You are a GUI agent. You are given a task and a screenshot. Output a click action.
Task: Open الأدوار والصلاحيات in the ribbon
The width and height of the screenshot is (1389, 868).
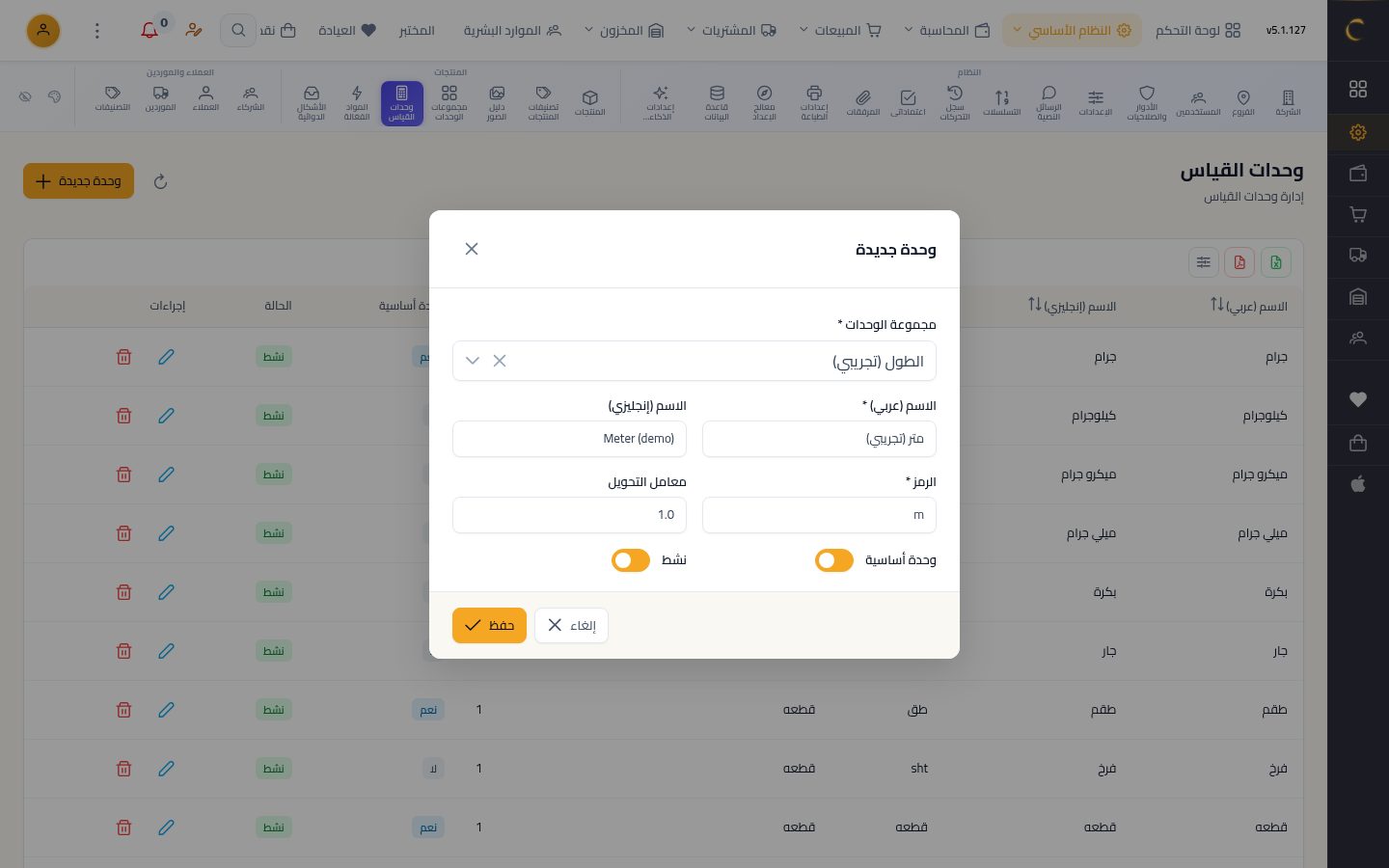[1147, 103]
